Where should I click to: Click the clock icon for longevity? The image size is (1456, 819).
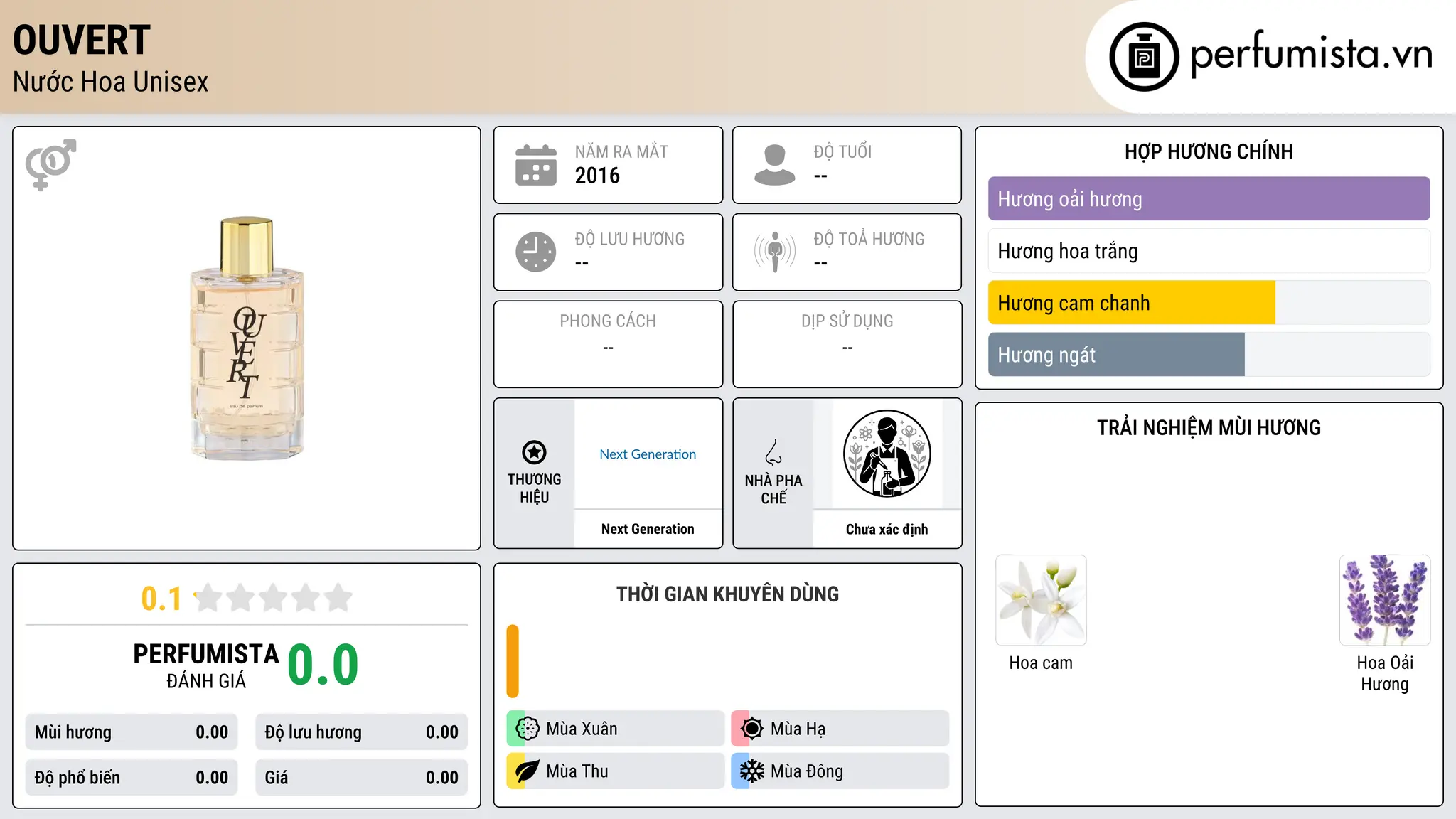[536, 252]
